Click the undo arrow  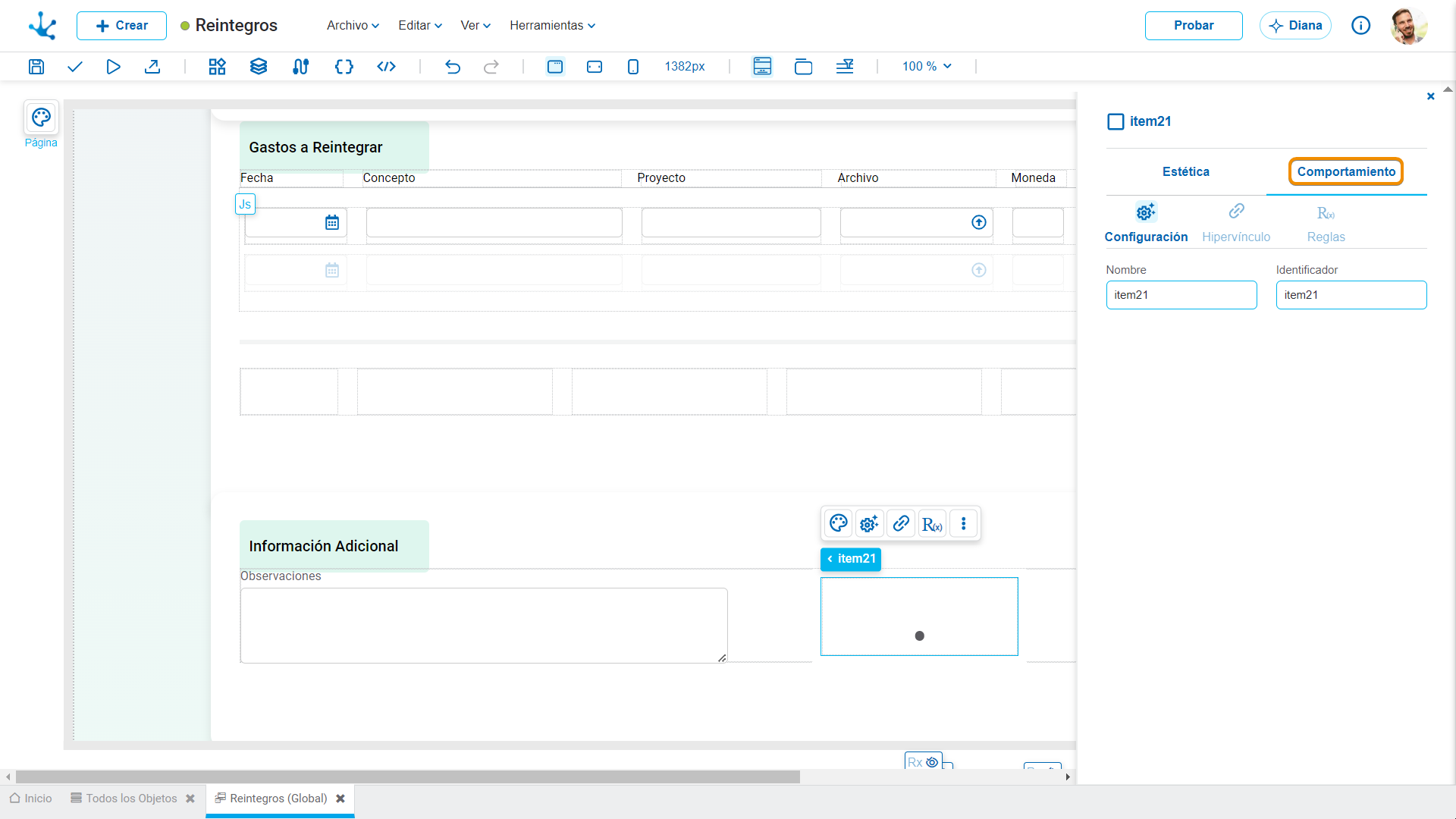tap(453, 67)
